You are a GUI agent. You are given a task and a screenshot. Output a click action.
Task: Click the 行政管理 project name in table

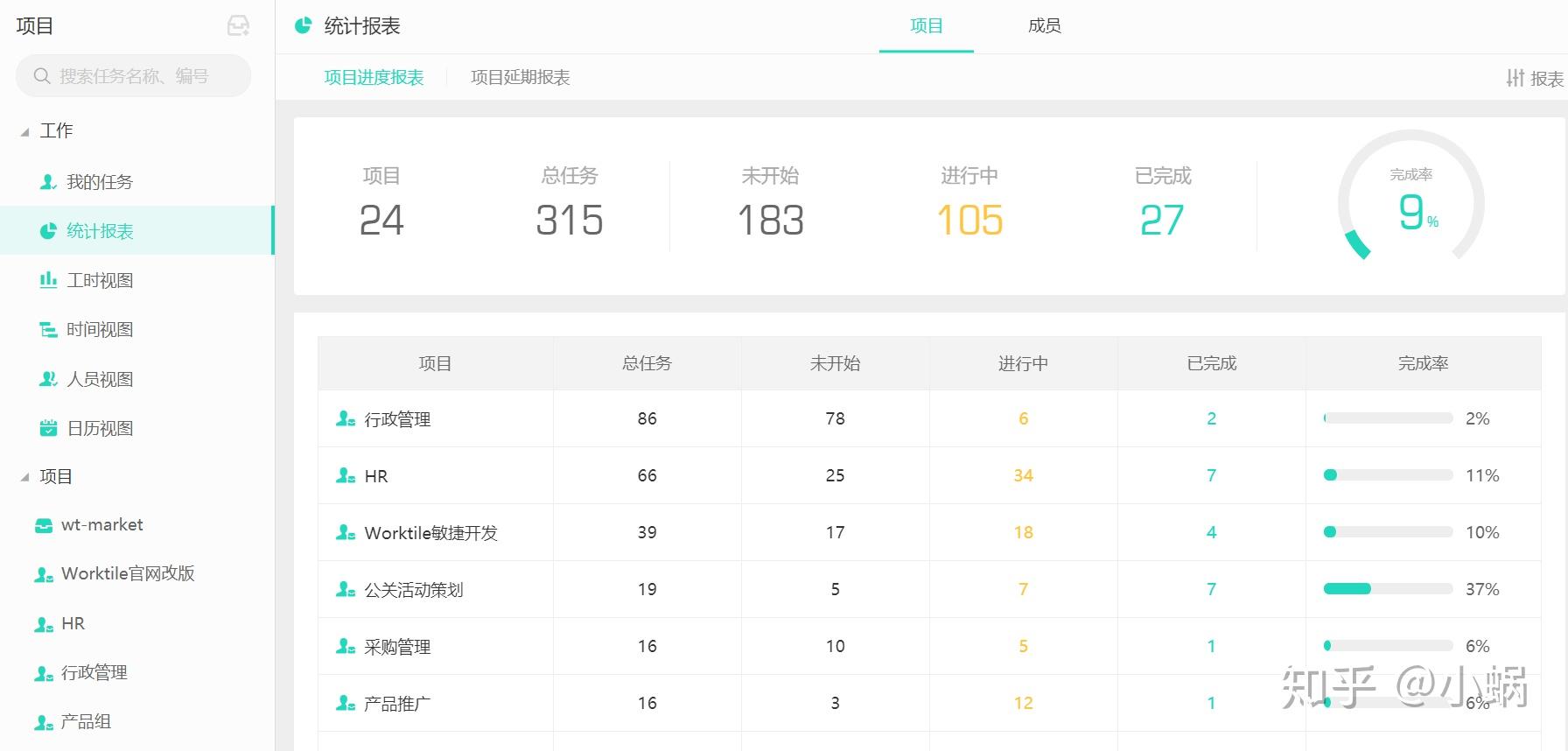[397, 419]
